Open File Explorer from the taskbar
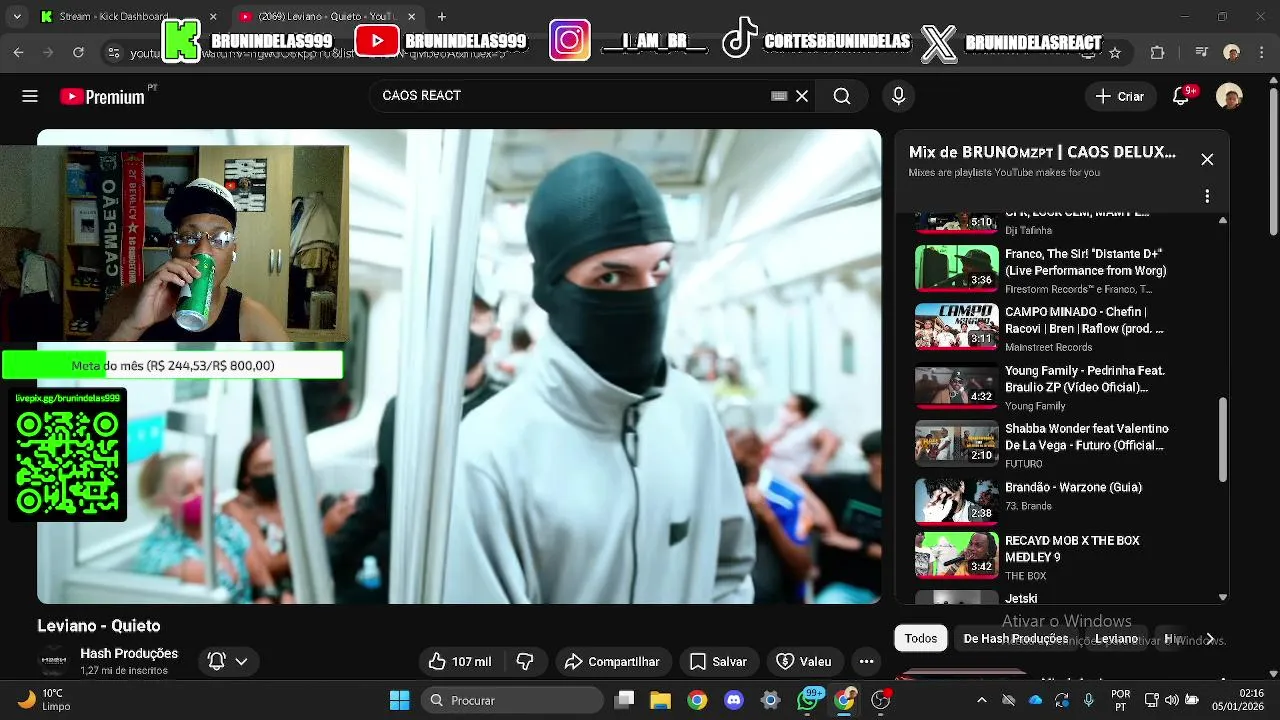1280x720 pixels. point(660,700)
